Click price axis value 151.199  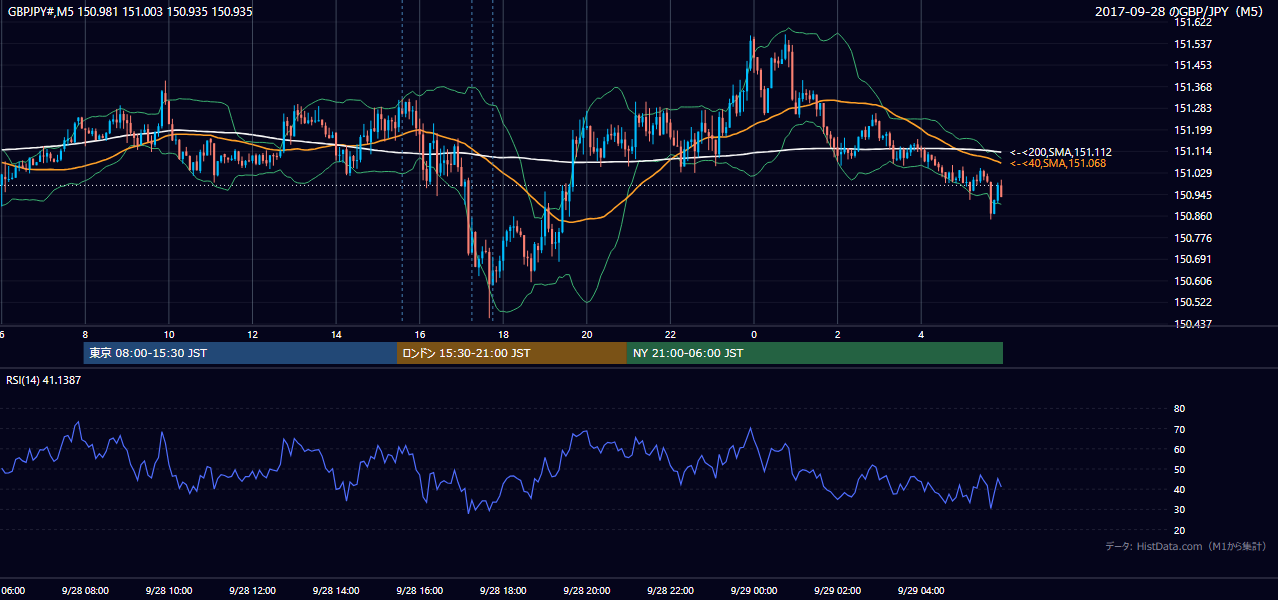click(x=1192, y=130)
